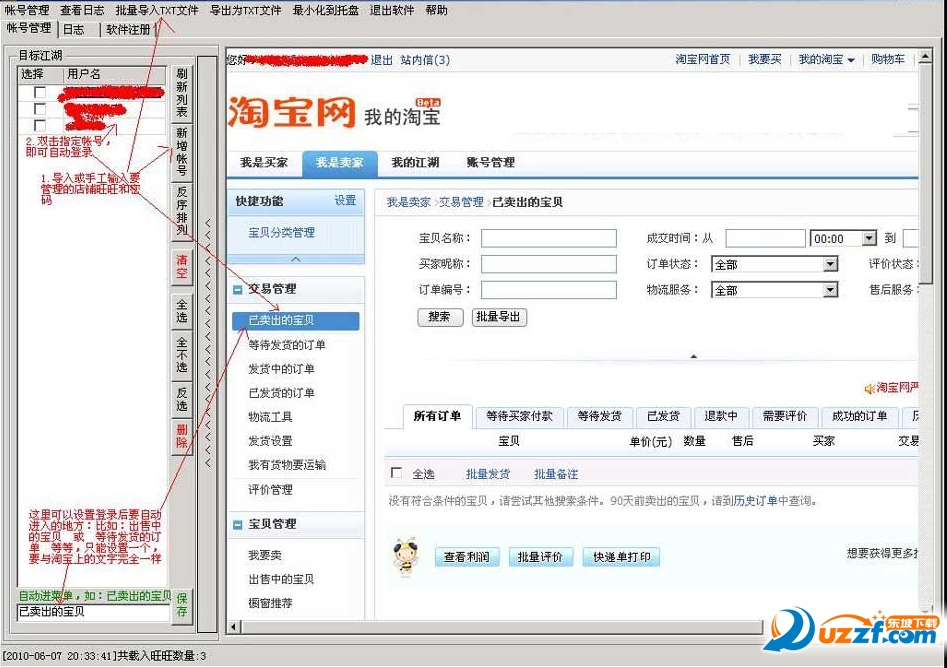947x668 pixels.
Task: Click 退出软件 menu item
Action: coord(391,10)
